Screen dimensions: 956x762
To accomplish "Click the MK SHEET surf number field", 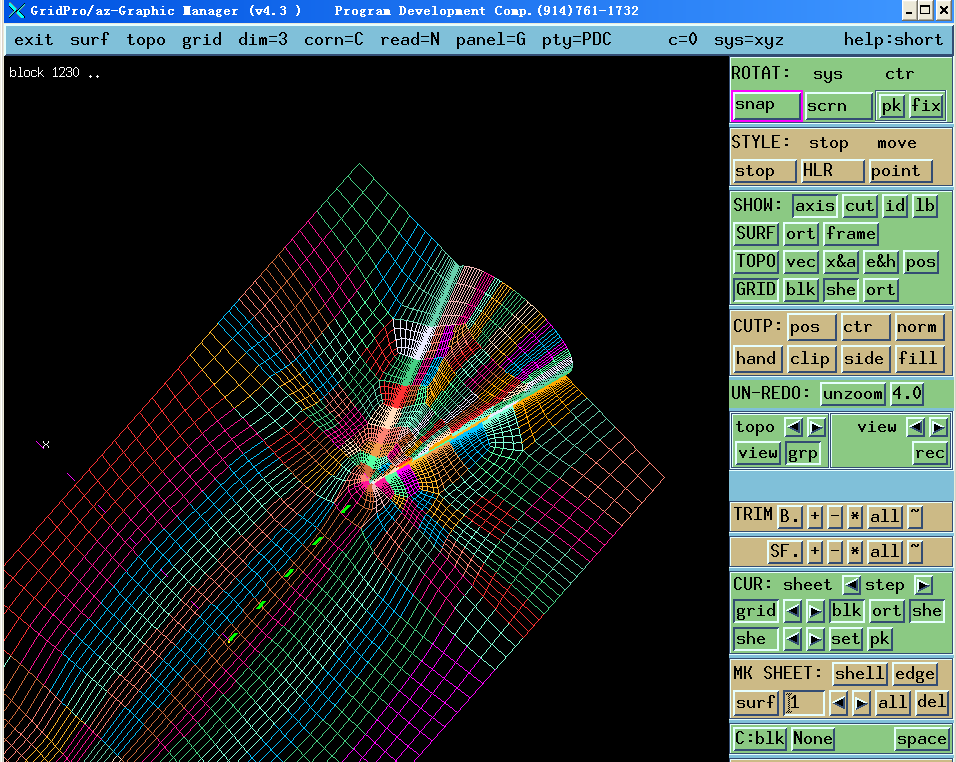I will 805,703.
